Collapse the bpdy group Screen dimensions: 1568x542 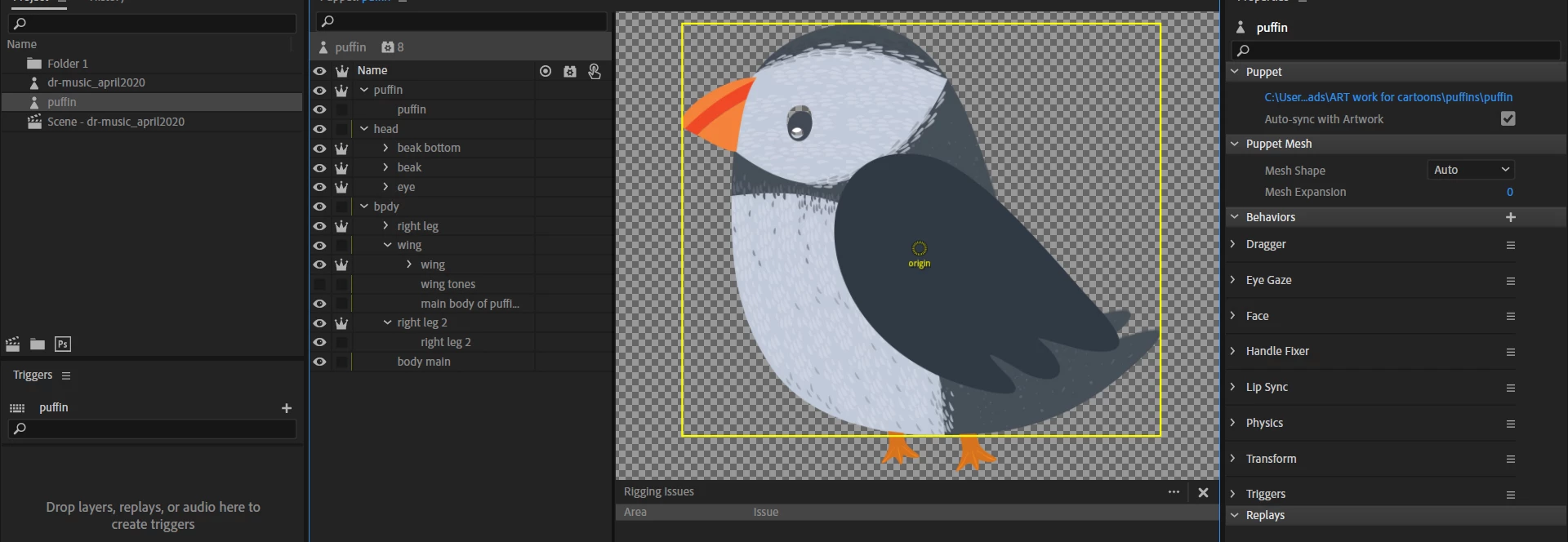(364, 207)
